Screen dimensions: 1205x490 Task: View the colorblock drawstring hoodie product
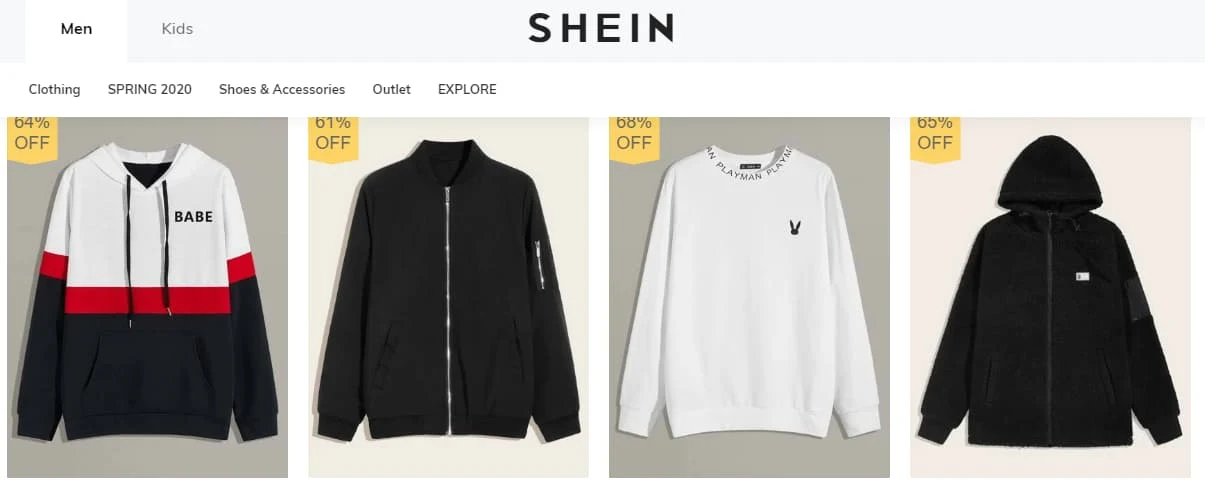pos(148,297)
